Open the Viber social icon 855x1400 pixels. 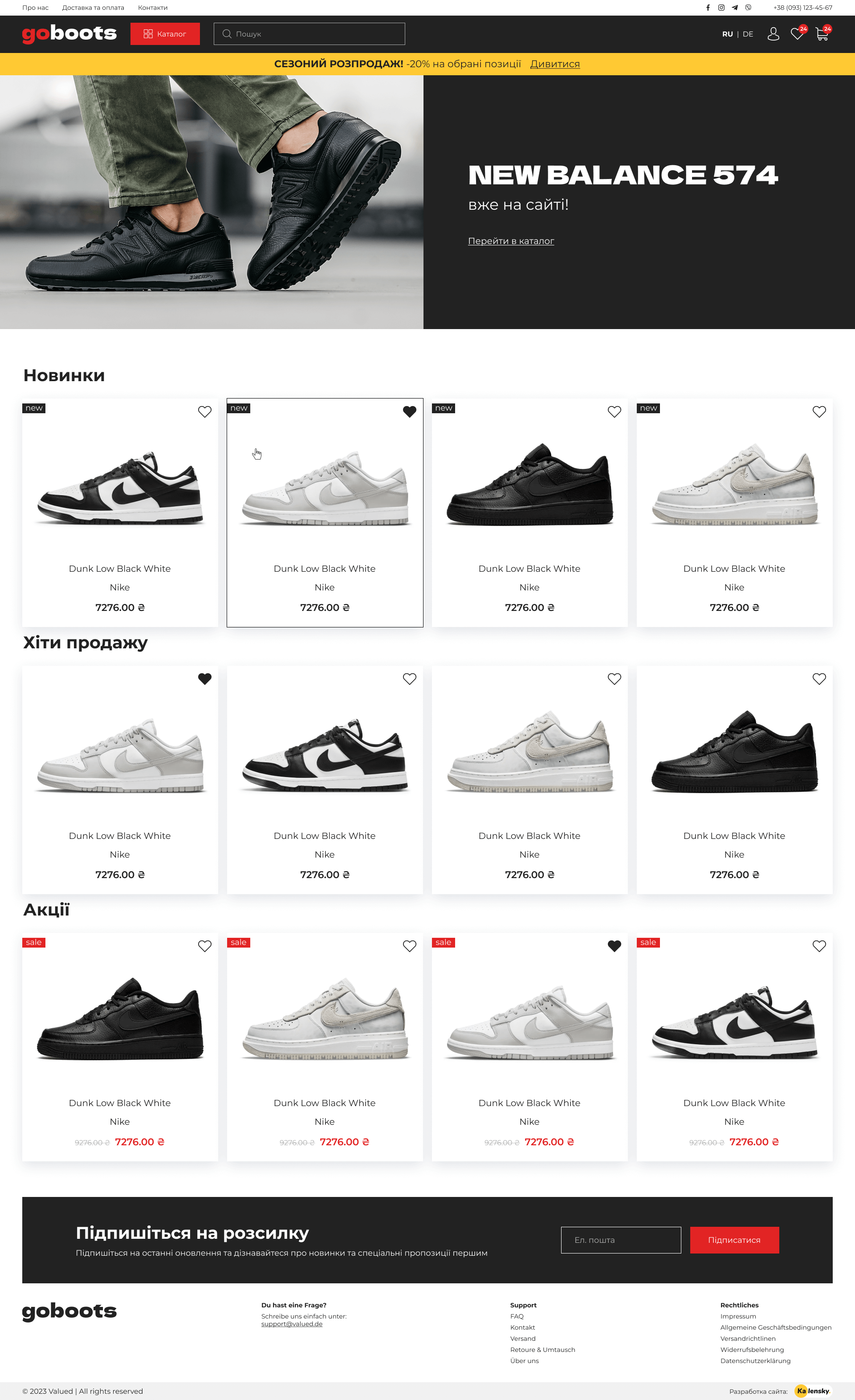click(x=748, y=8)
